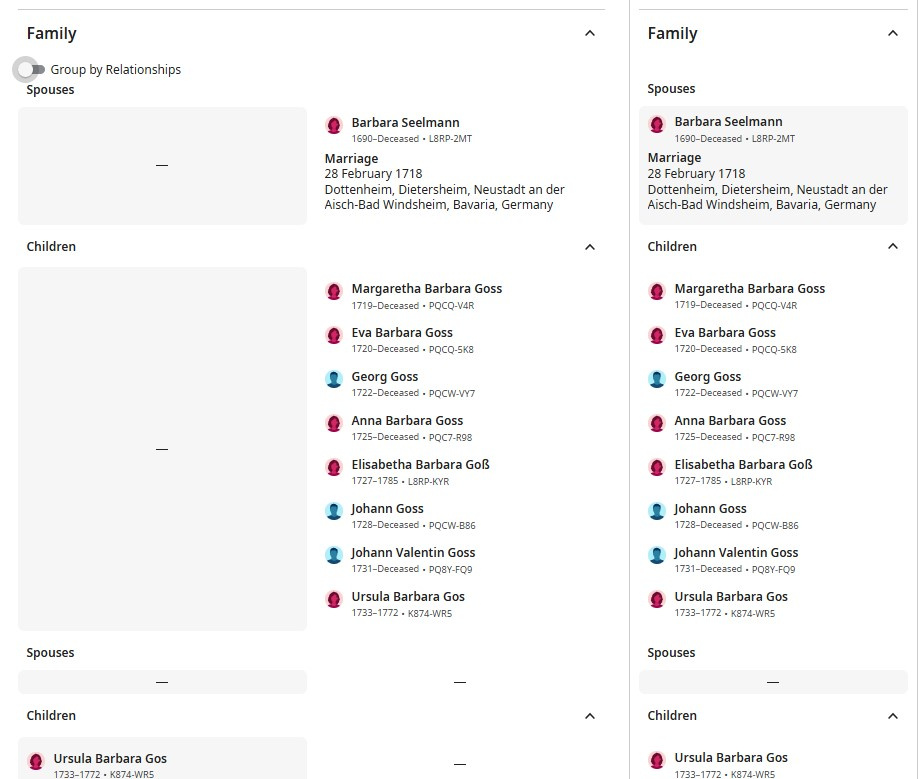
Task: Click Barbara Seelmann's avatar icon, left panel
Action: [334, 125]
